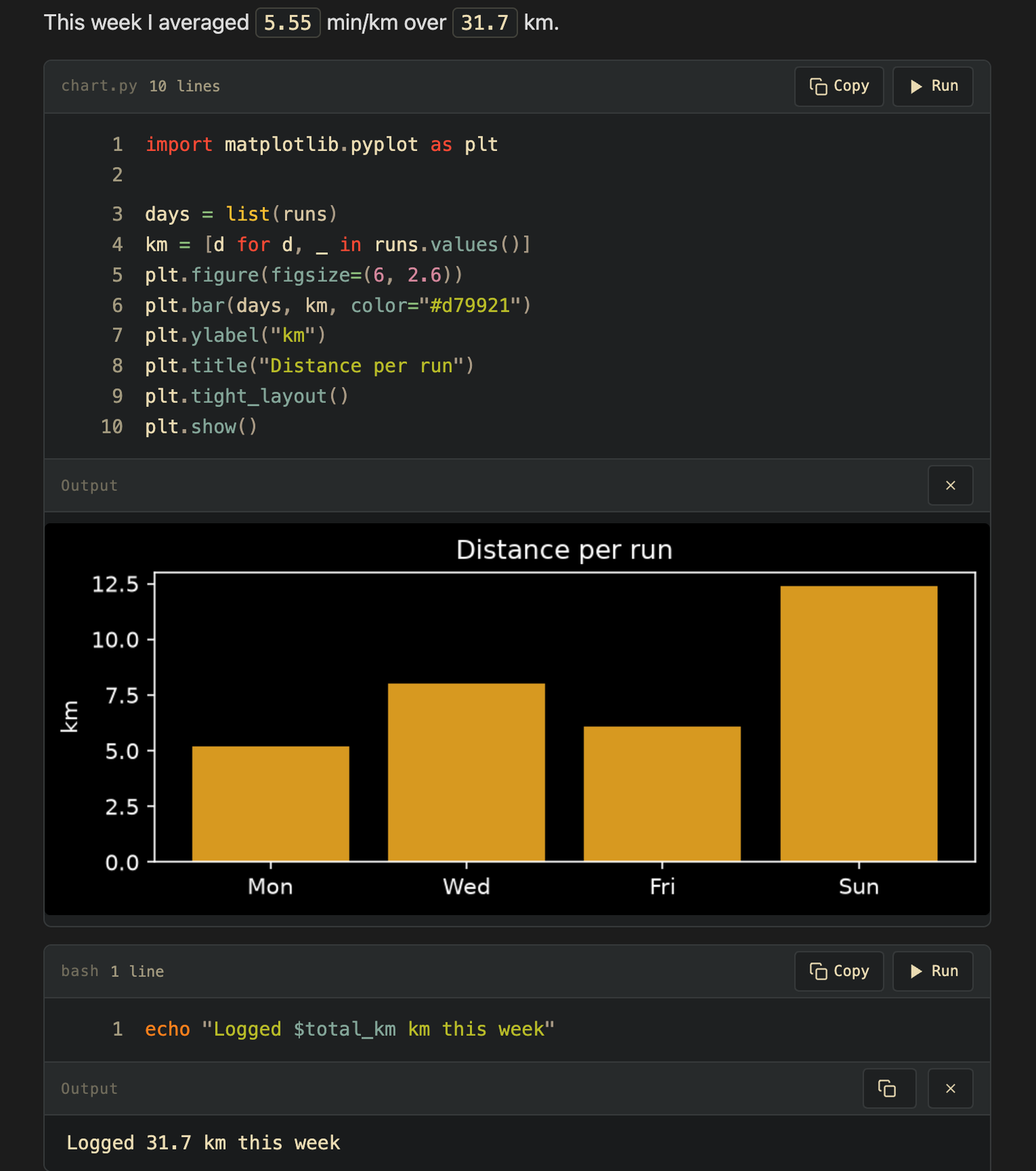The image size is (1036, 1171).
Task: Copy the chart.py code block
Action: (839, 87)
